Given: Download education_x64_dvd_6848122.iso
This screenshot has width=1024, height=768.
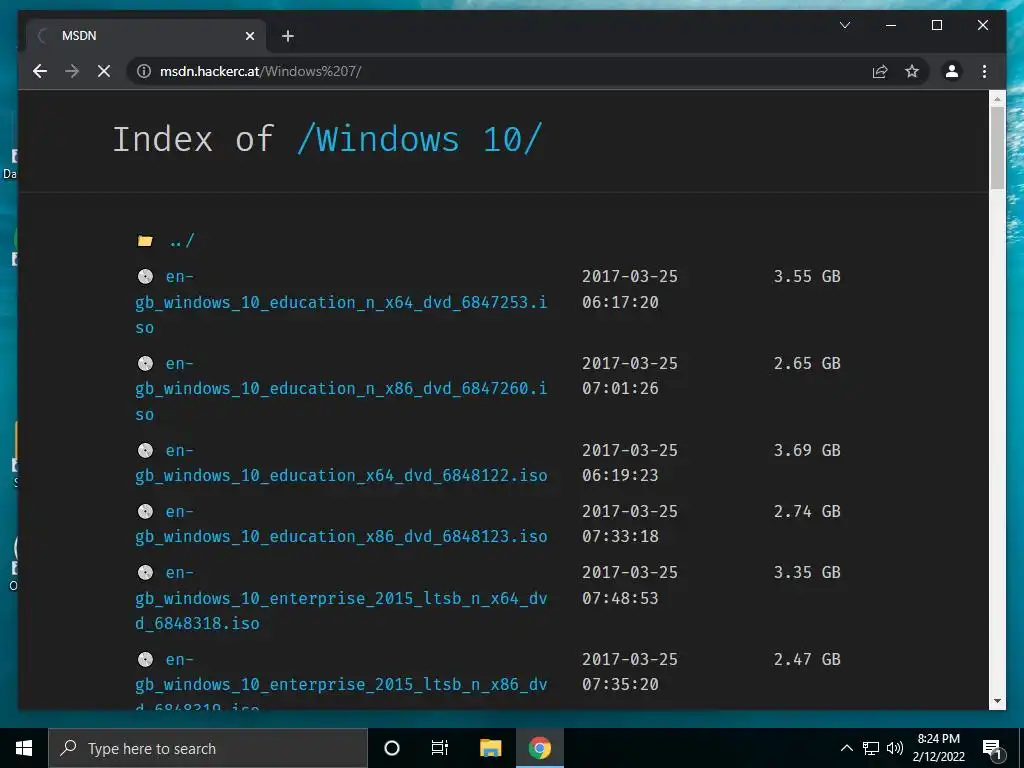Looking at the screenshot, I should (x=341, y=463).
